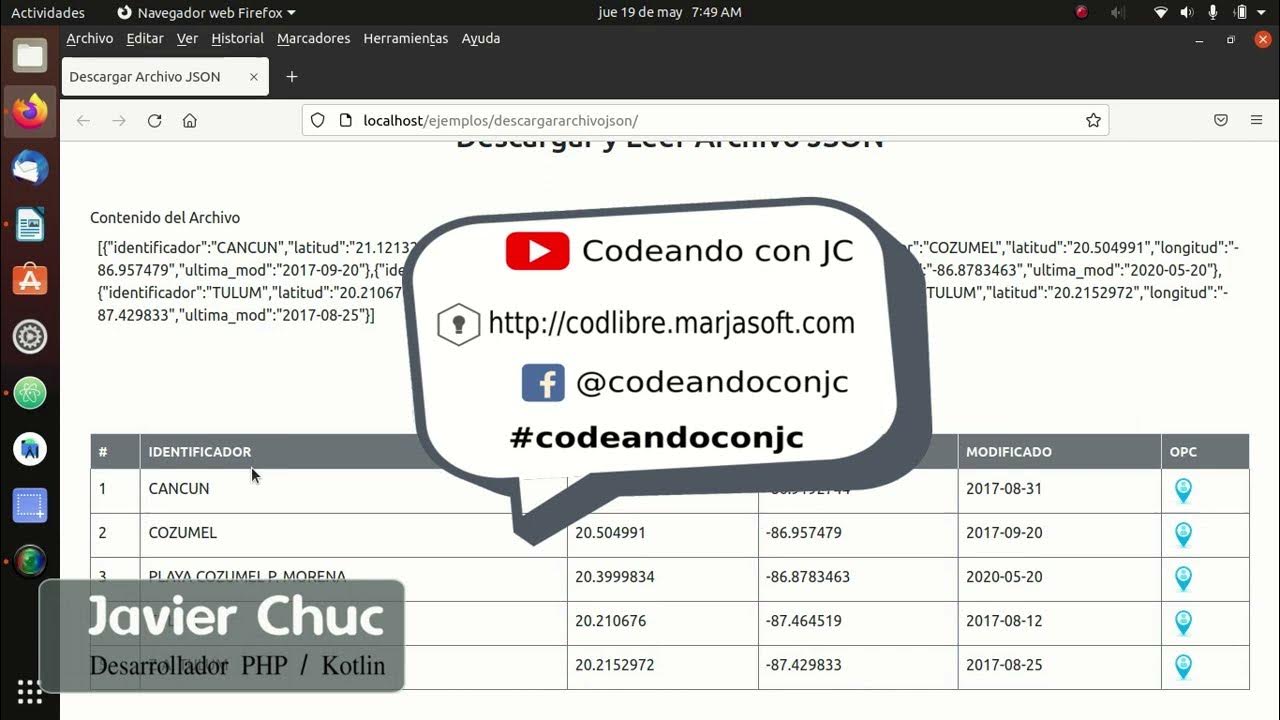Launch the Atom editor from the dock

30,393
